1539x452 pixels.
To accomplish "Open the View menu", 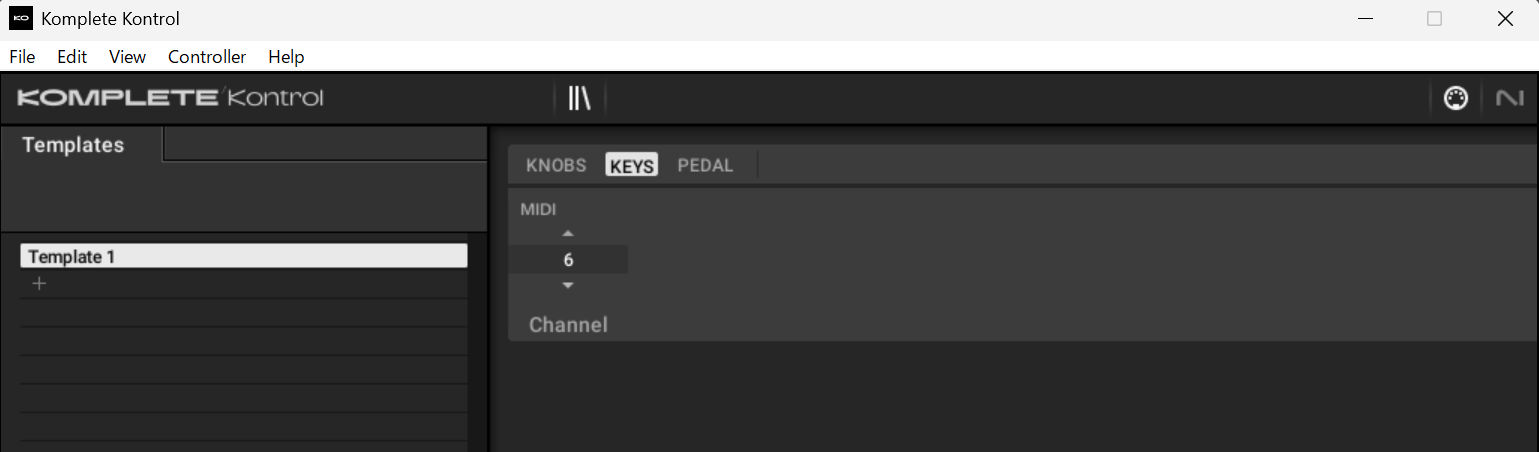I will coord(127,57).
